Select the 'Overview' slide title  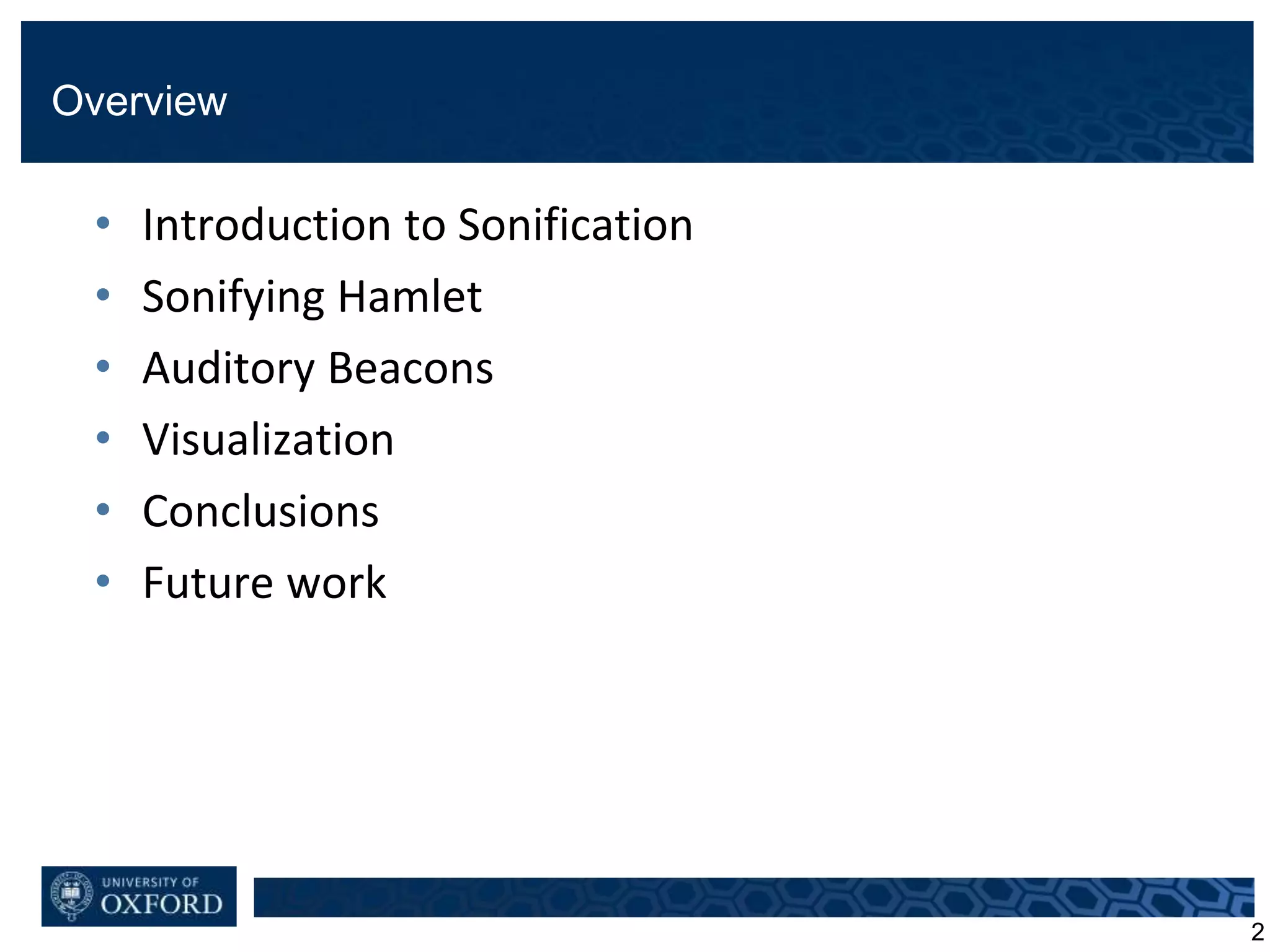coord(140,100)
